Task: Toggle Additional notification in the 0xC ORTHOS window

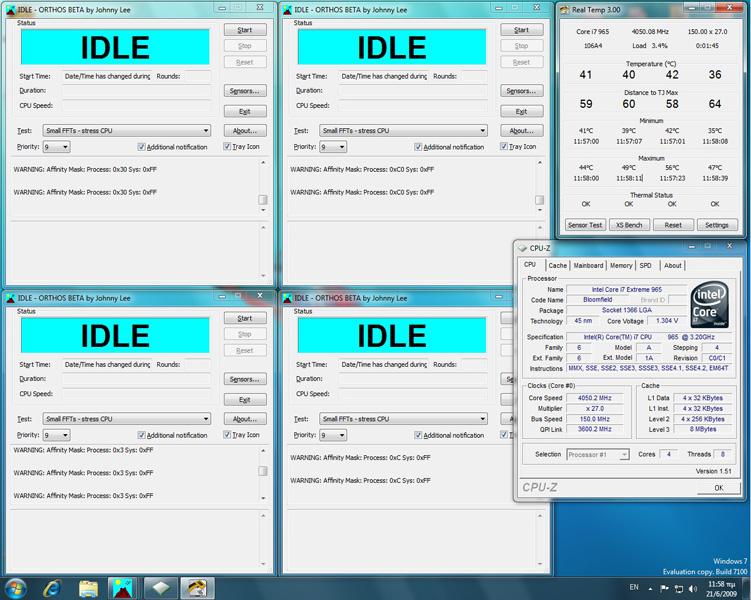Action: click(x=418, y=435)
